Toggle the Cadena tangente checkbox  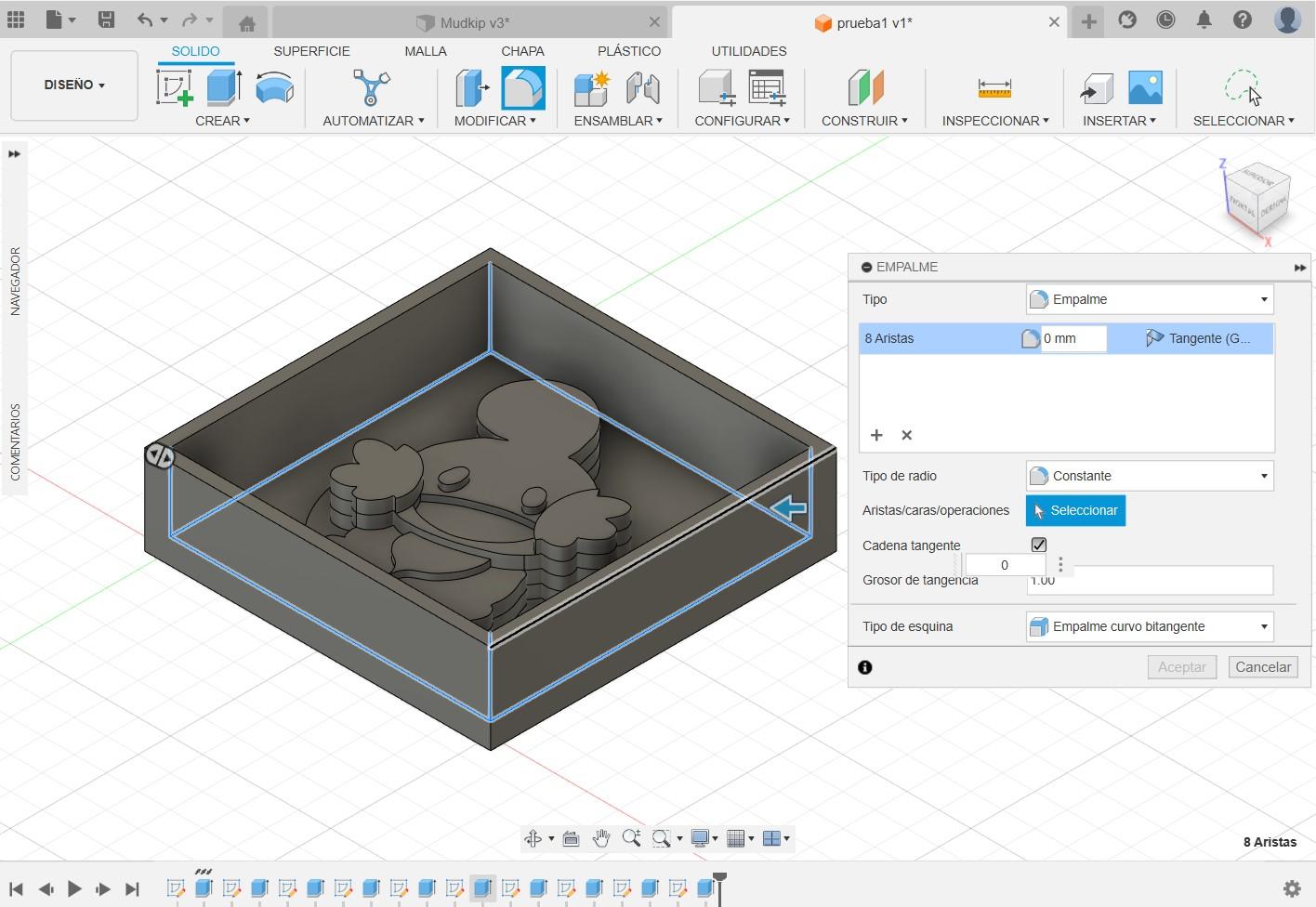click(x=1039, y=545)
